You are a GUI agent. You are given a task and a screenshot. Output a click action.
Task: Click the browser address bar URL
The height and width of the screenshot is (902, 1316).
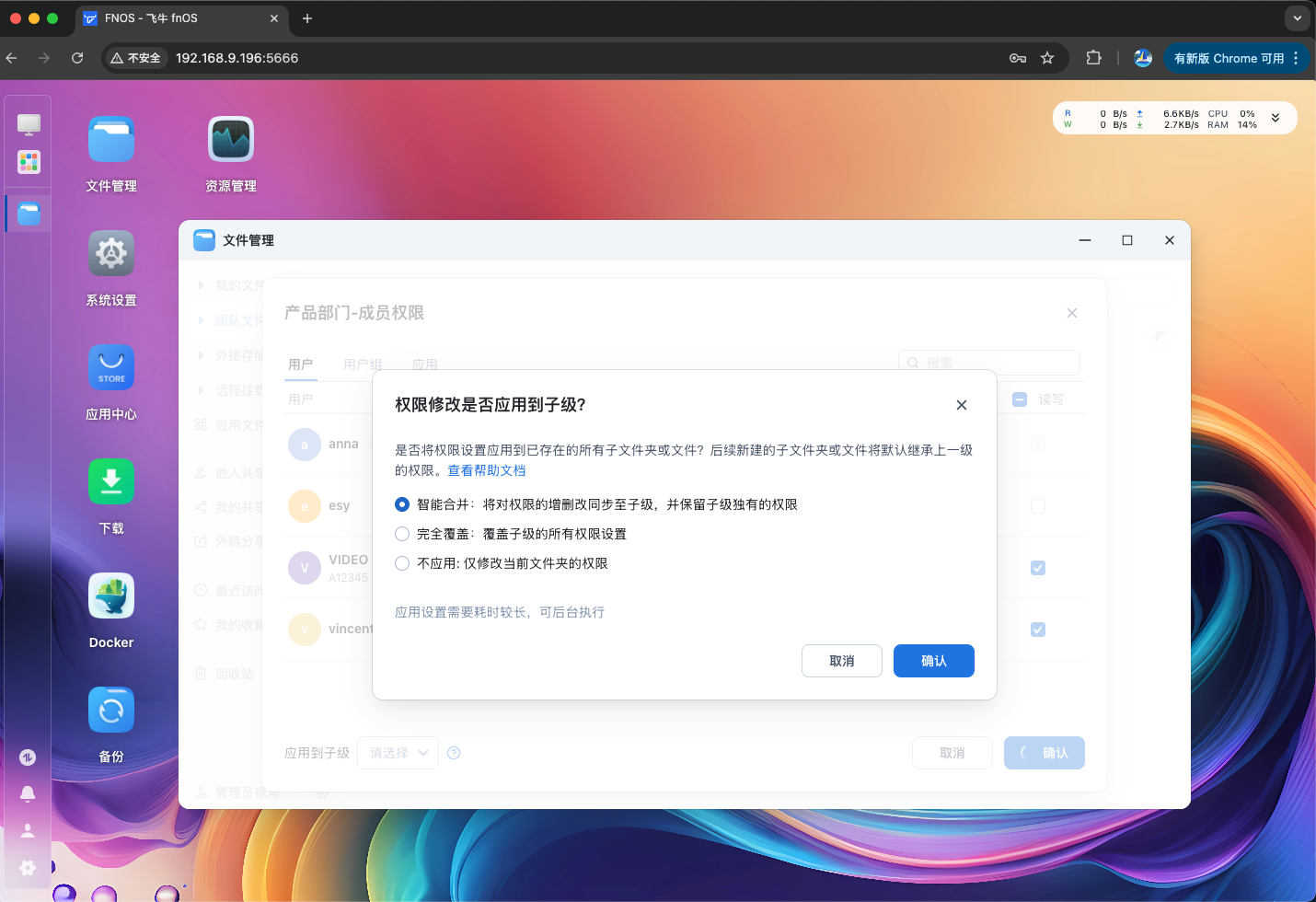click(237, 58)
